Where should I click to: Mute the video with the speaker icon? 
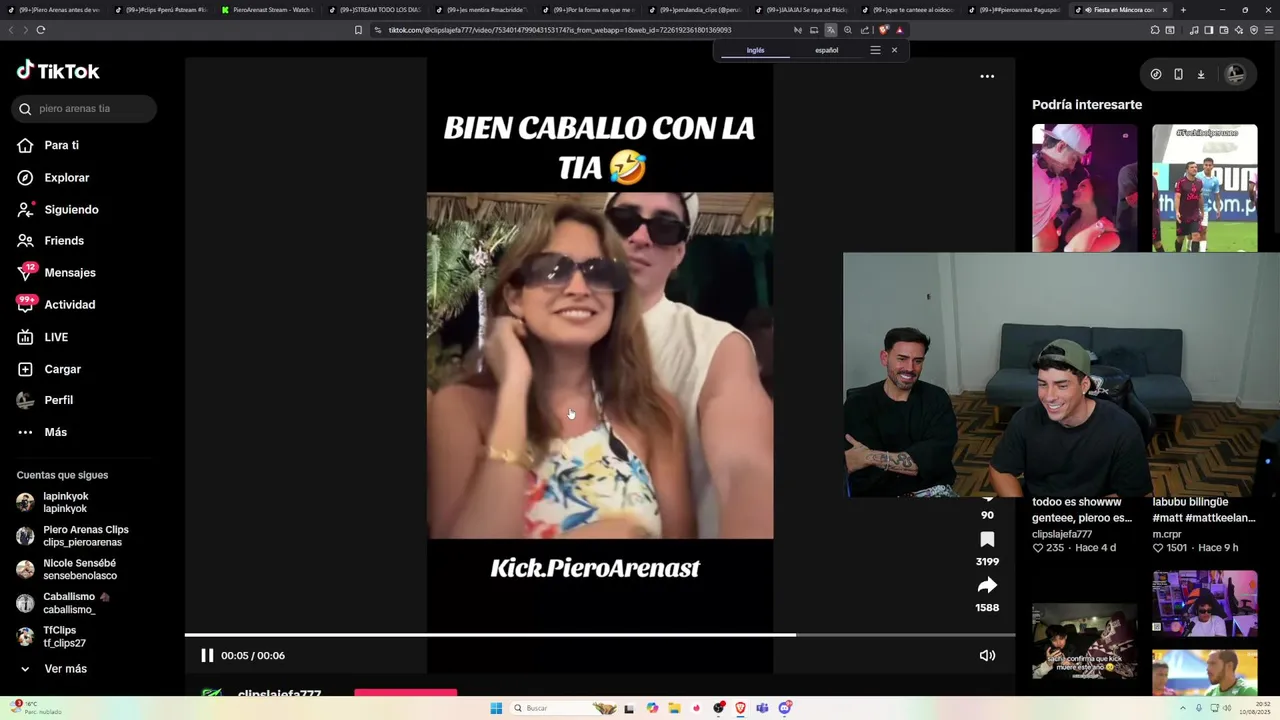pos(987,655)
